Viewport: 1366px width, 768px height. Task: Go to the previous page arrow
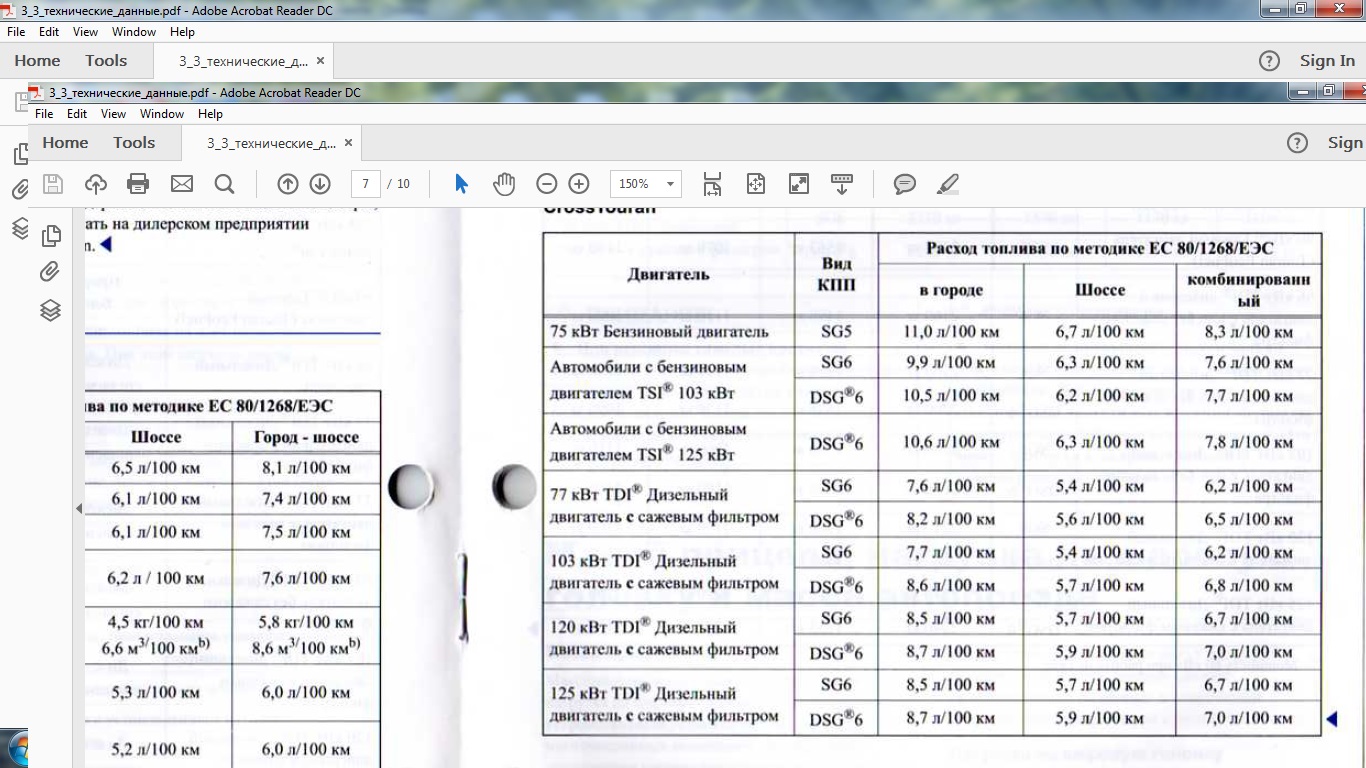point(288,184)
